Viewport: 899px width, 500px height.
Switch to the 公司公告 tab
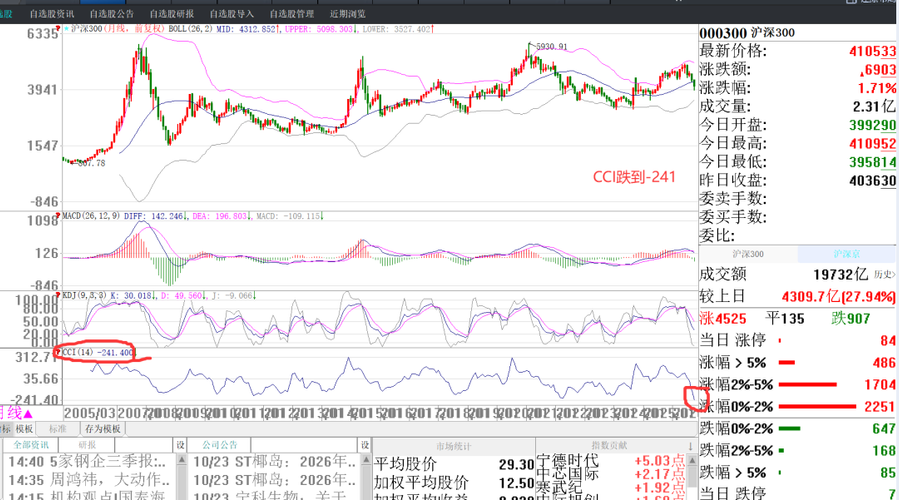tap(220, 445)
